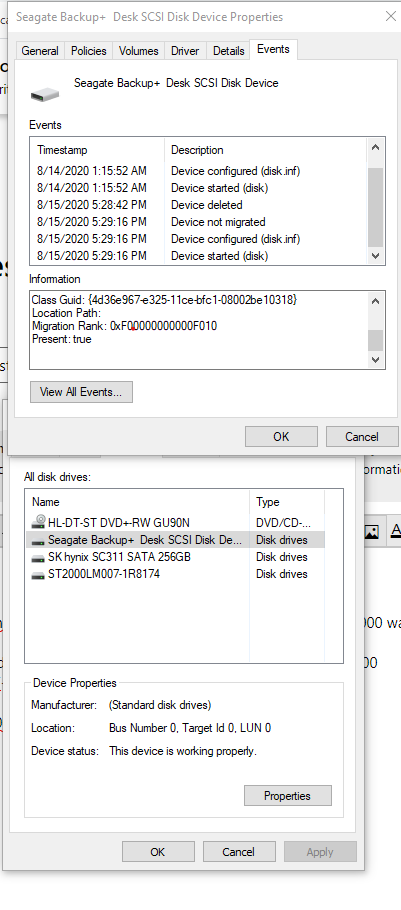The image size is (401, 910).
Task: Select the Events tab
Action: (273, 49)
